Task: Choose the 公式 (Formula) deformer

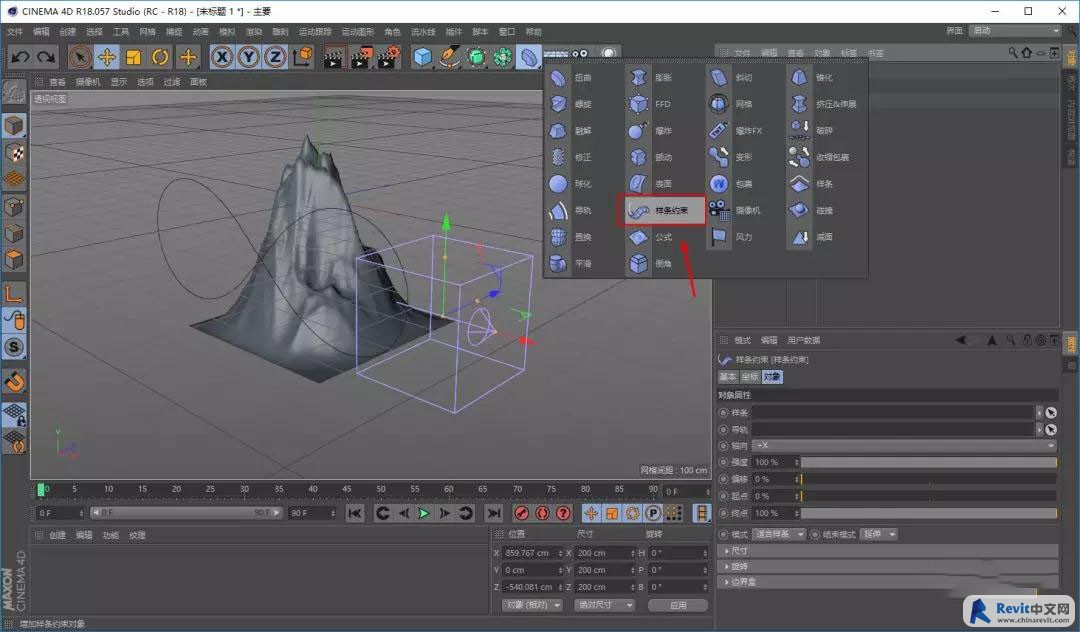Action: click(x=650, y=237)
